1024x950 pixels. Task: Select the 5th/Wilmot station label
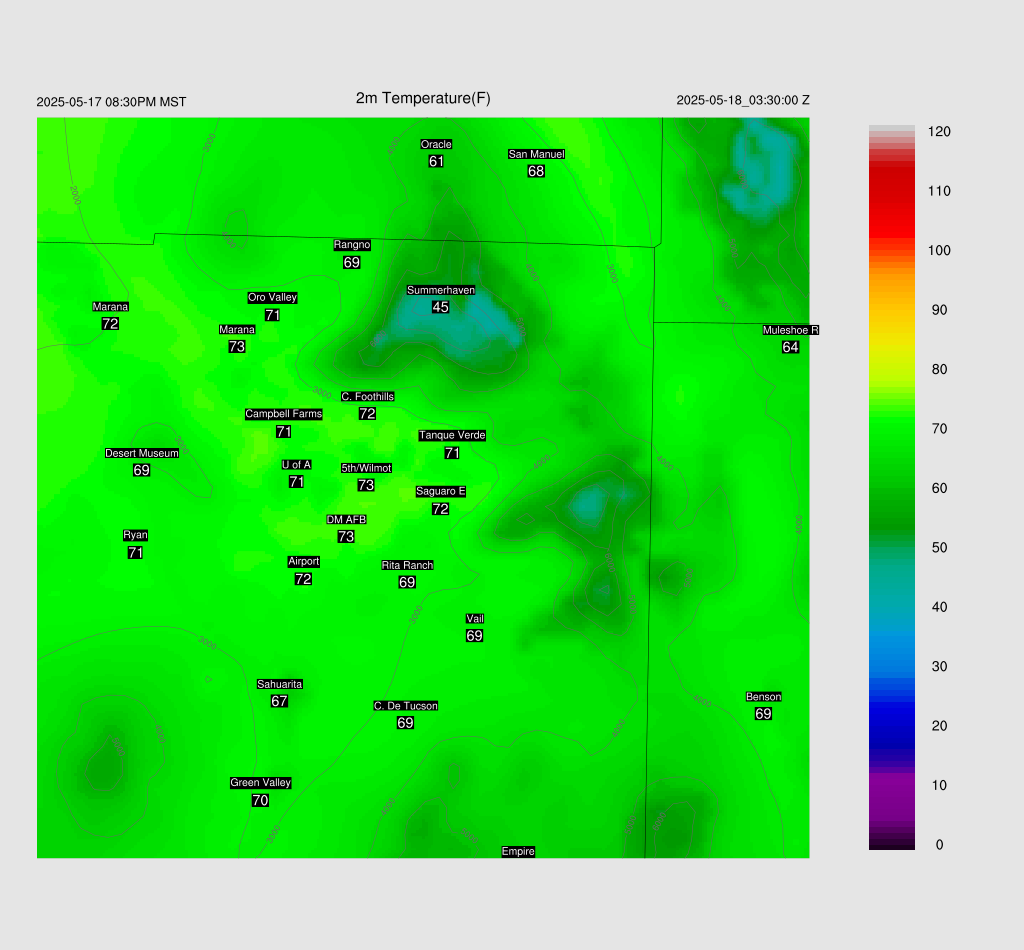[366, 468]
